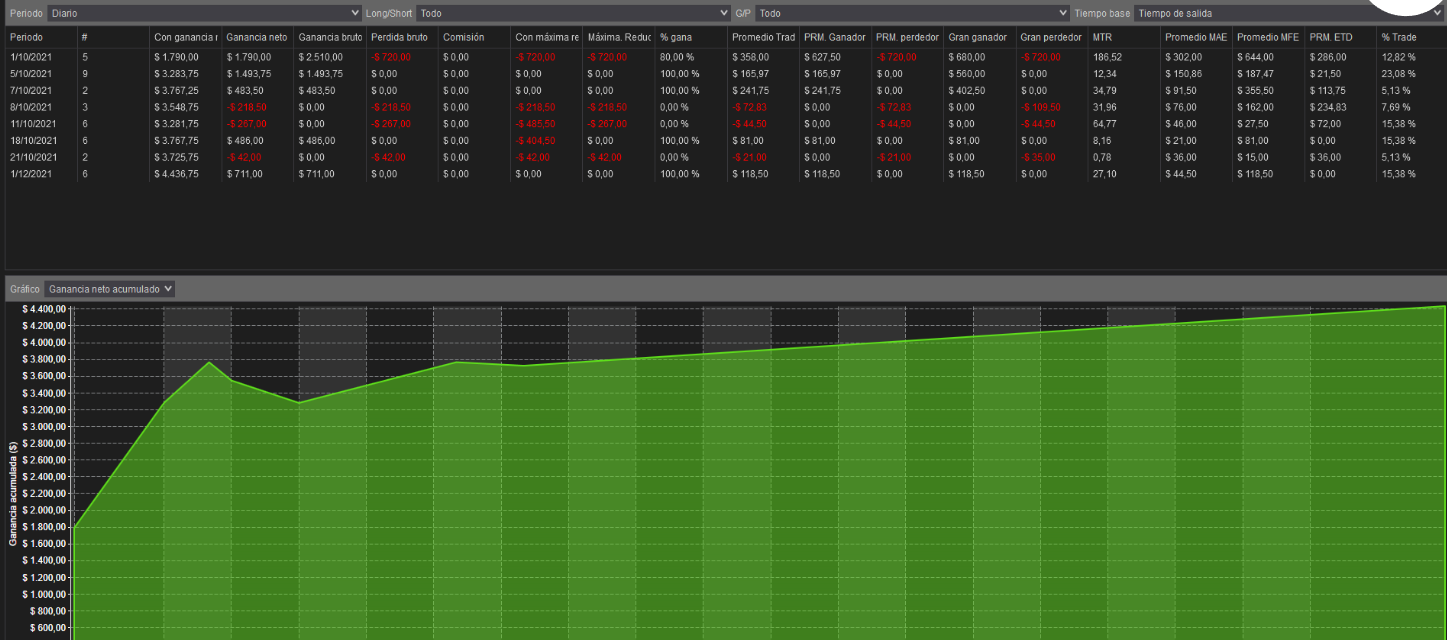Select the 8/10/2021 period row
Image resolution: width=1447 pixels, height=640 pixels.
pos(30,106)
